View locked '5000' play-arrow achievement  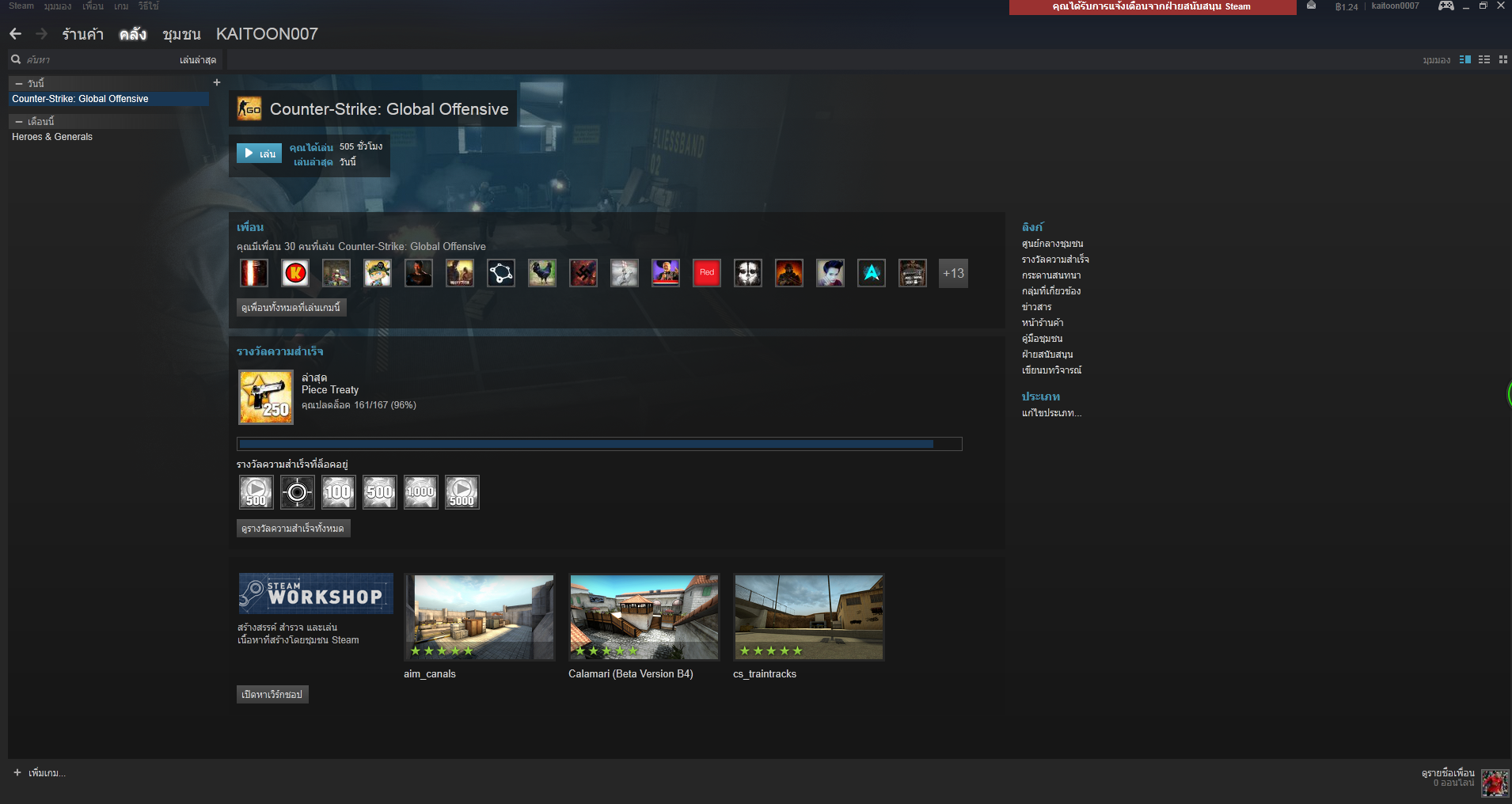point(462,492)
